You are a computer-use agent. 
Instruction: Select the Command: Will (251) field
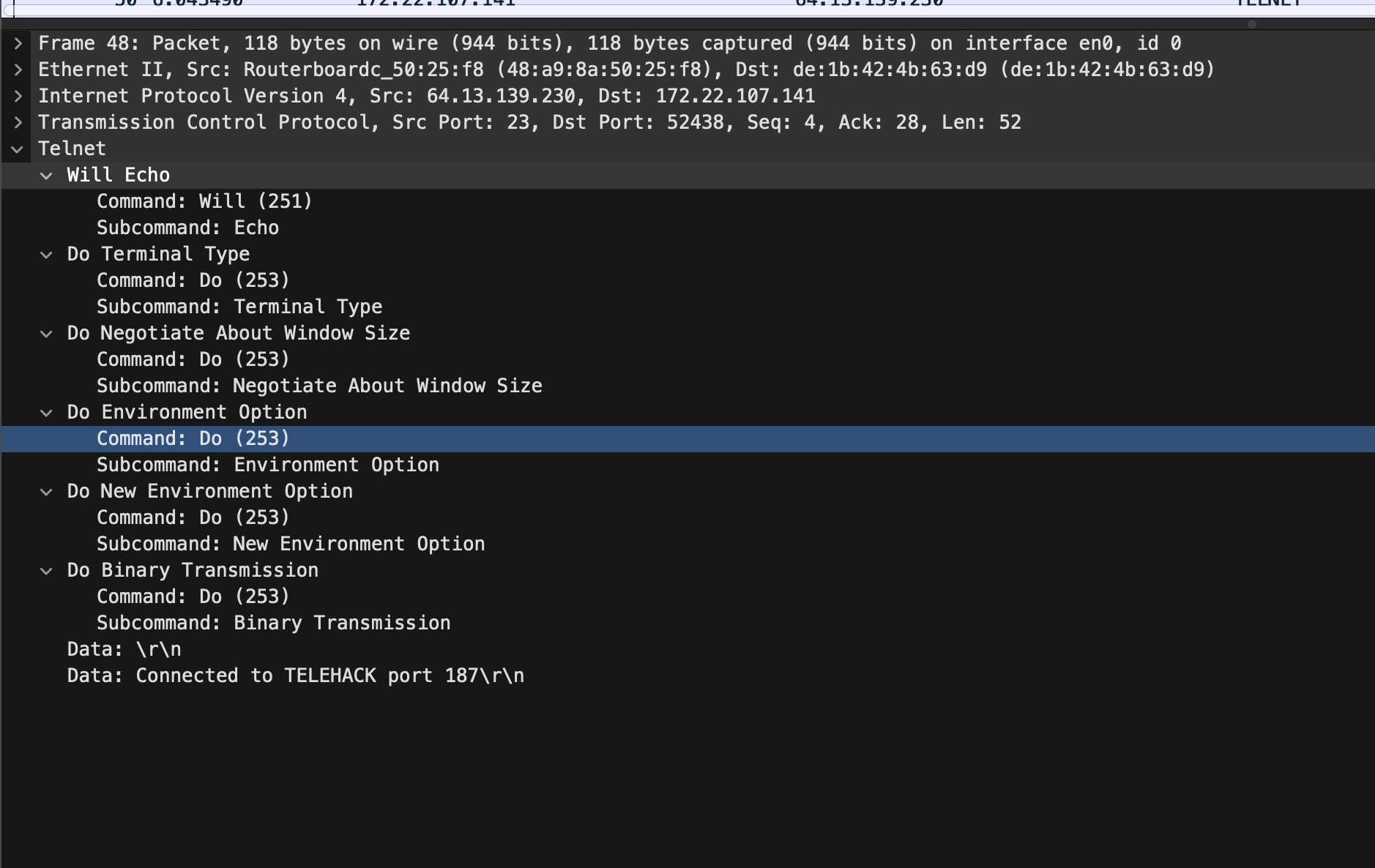click(x=204, y=201)
